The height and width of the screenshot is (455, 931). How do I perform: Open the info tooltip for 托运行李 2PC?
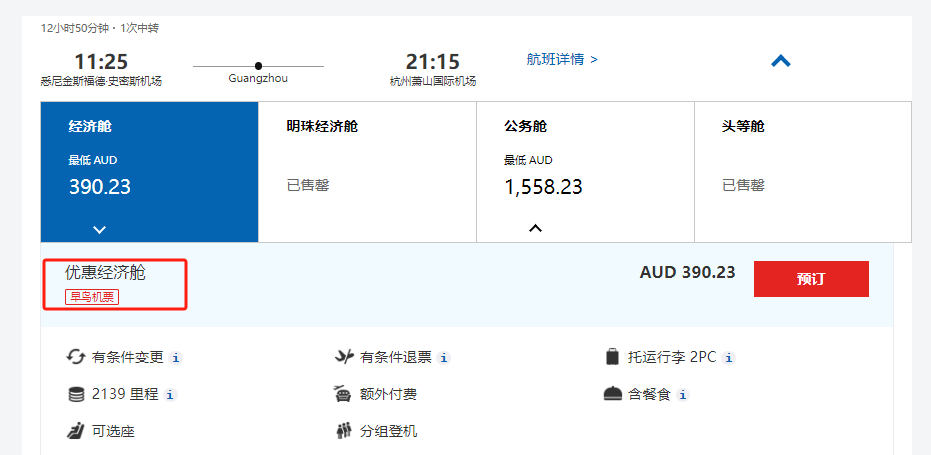click(x=730, y=358)
